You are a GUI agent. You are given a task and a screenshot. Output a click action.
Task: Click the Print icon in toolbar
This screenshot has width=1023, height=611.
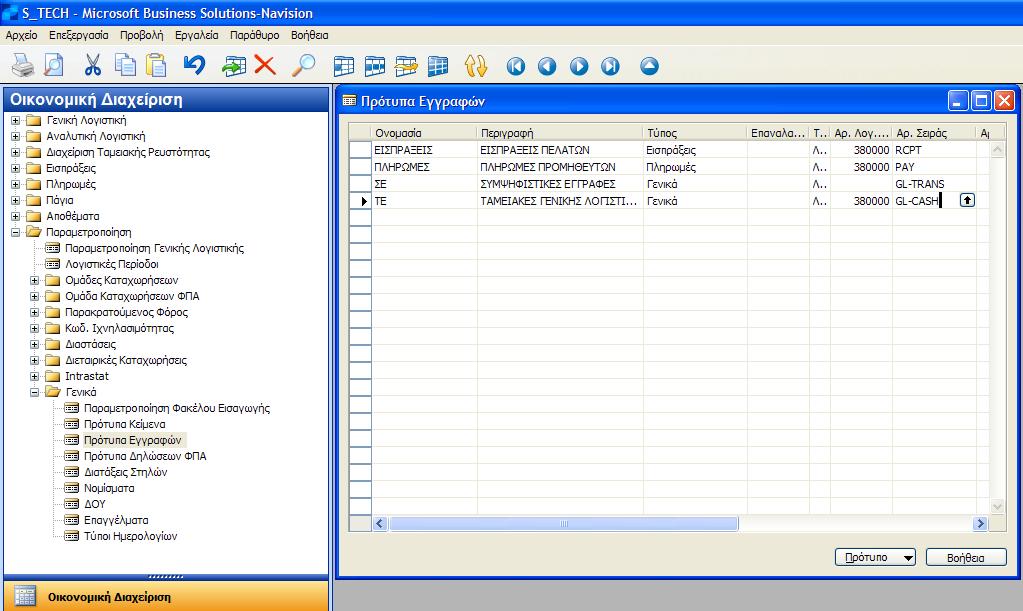(23, 65)
